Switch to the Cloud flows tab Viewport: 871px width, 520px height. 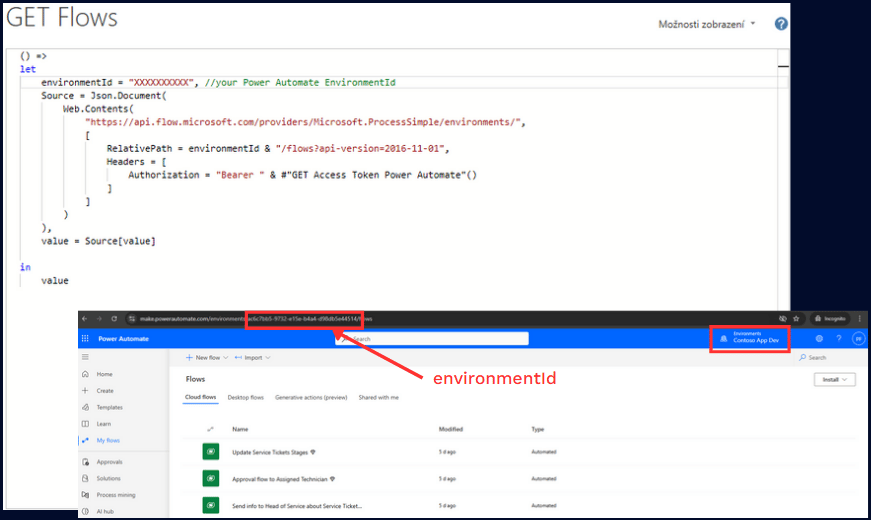[x=201, y=398]
